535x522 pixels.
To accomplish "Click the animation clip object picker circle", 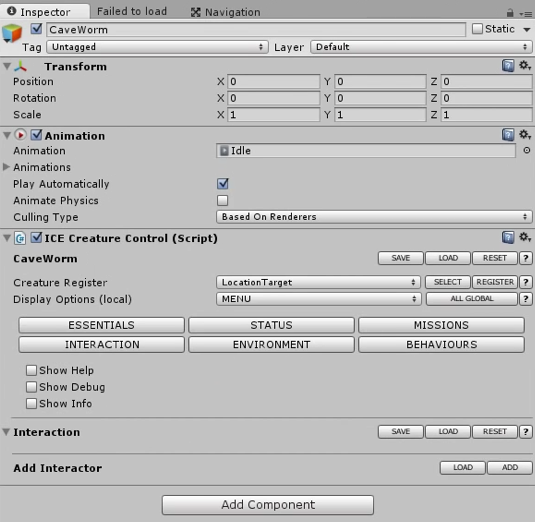I will point(526,150).
